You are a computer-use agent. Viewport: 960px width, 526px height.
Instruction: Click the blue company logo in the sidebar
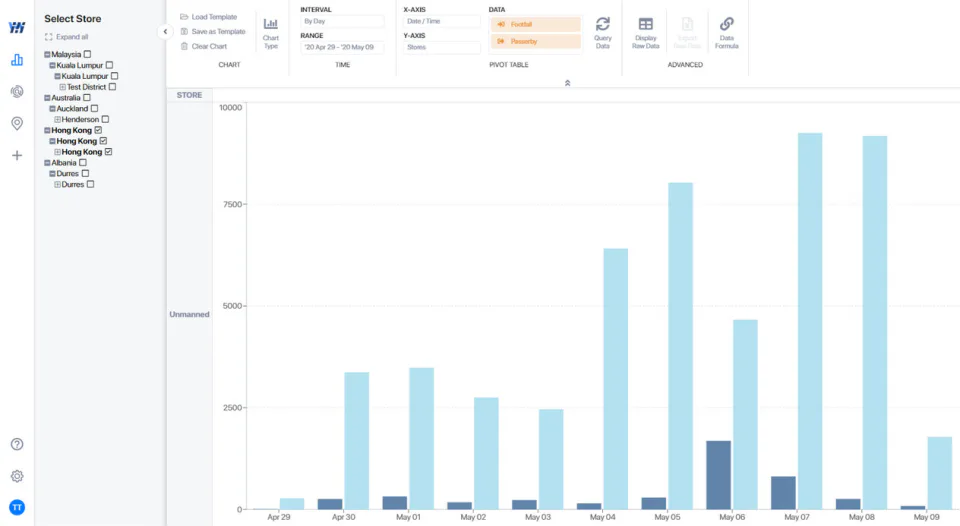click(17, 28)
